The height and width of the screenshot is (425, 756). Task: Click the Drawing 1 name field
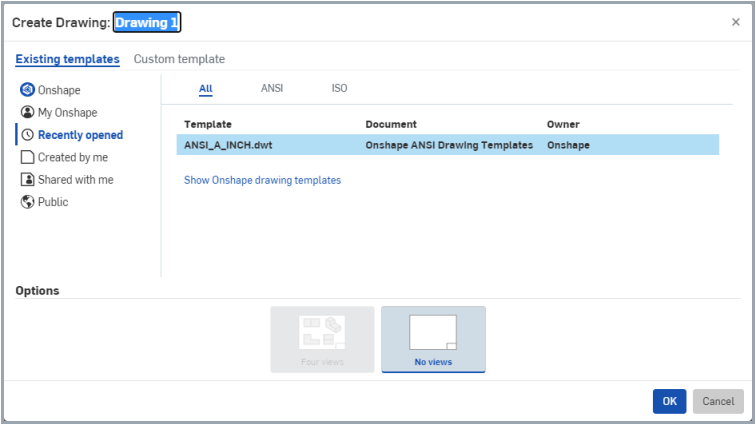point(147,22)
